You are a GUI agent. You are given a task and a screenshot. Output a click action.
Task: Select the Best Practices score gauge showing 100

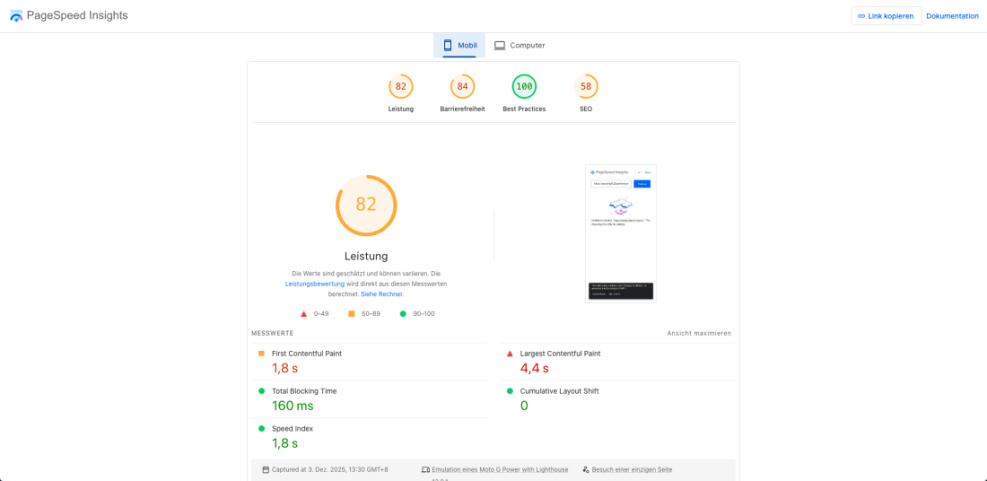click(x=524, y=86)
